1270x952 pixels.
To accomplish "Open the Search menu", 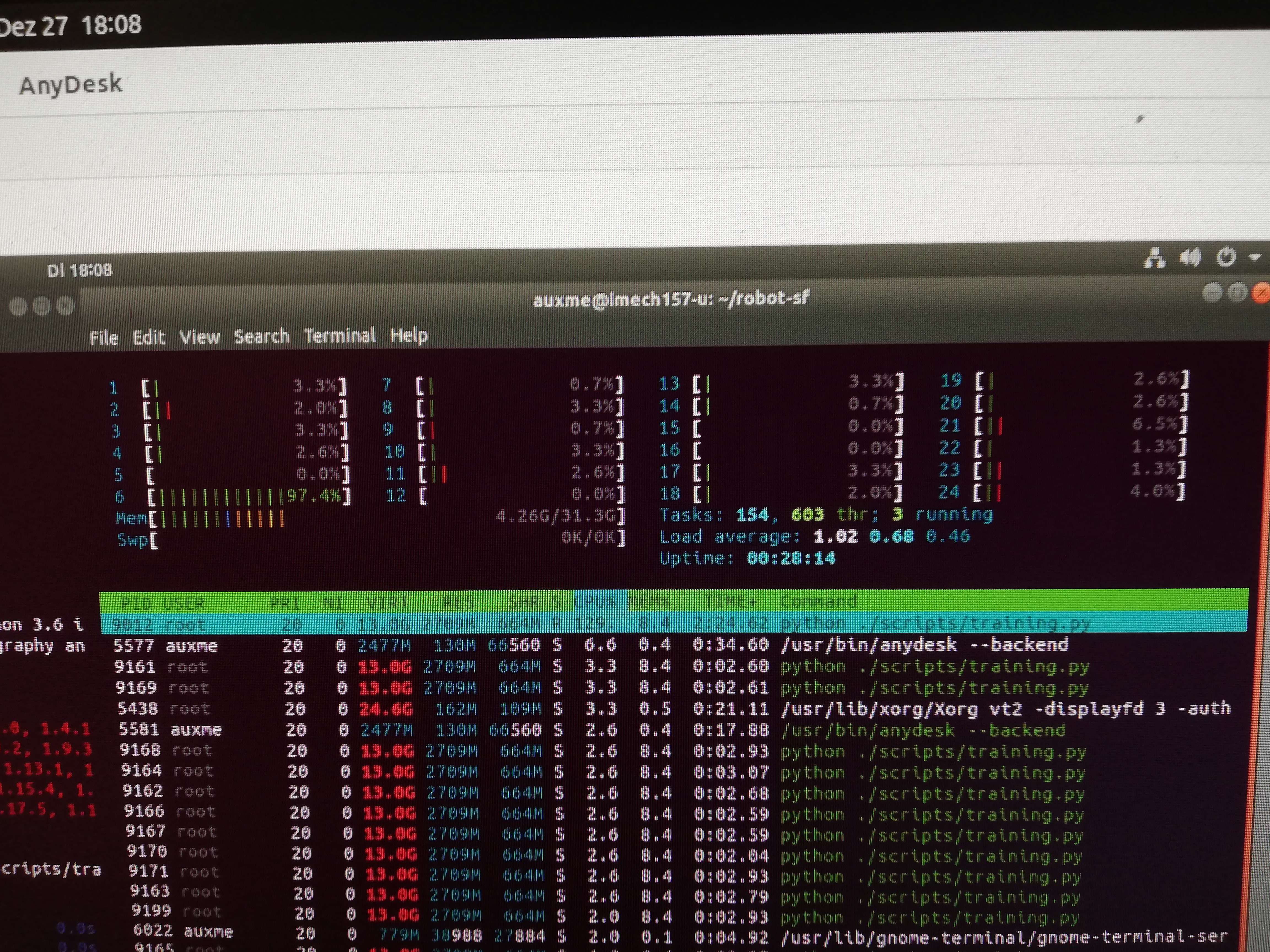I will (x=261, y=336).
